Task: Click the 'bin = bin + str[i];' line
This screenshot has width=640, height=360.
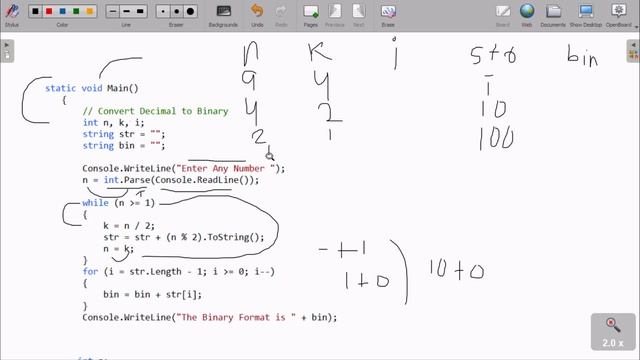Action: point(152,294)
